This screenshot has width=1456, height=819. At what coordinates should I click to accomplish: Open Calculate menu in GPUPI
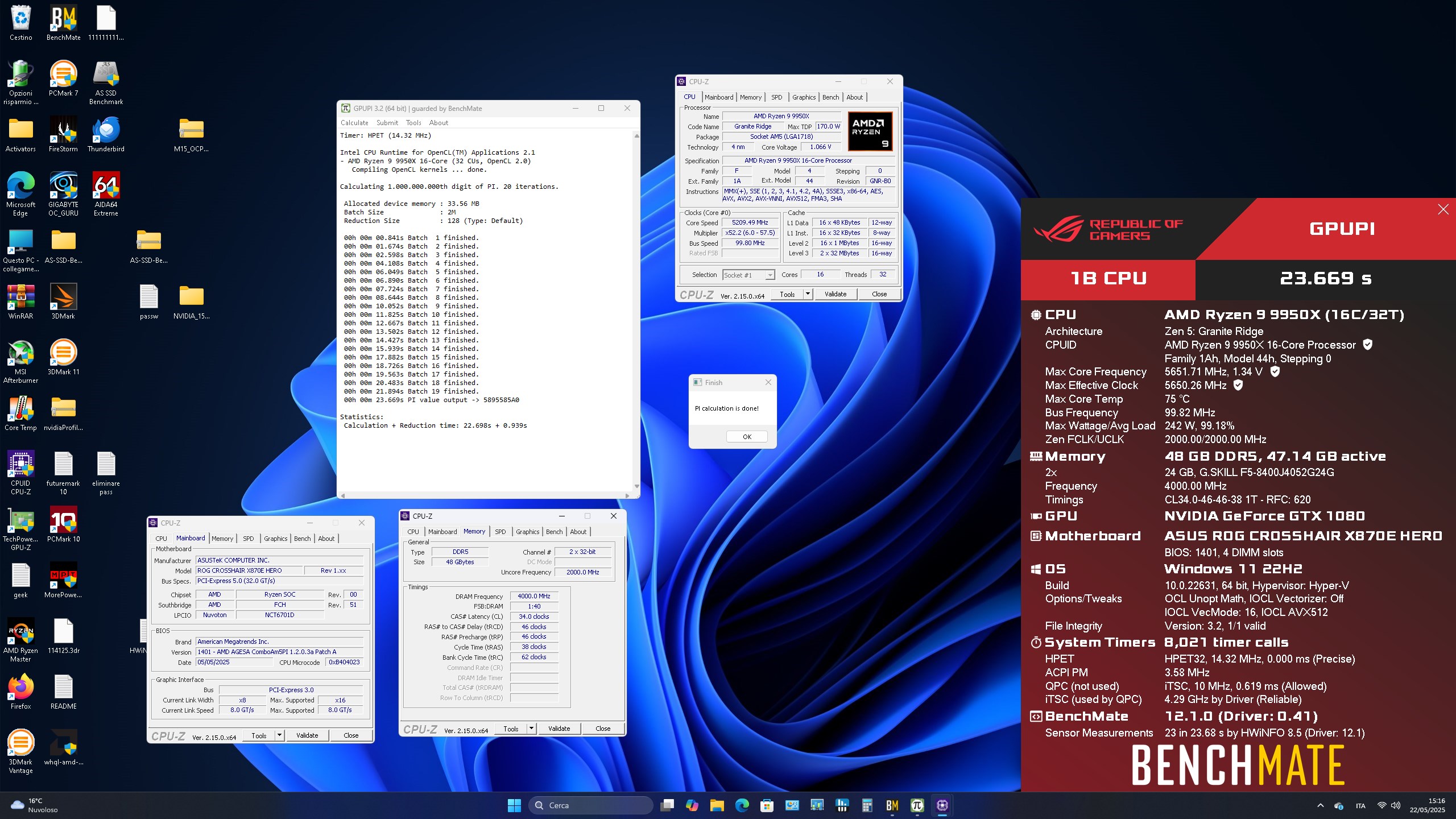click(354, 123)
